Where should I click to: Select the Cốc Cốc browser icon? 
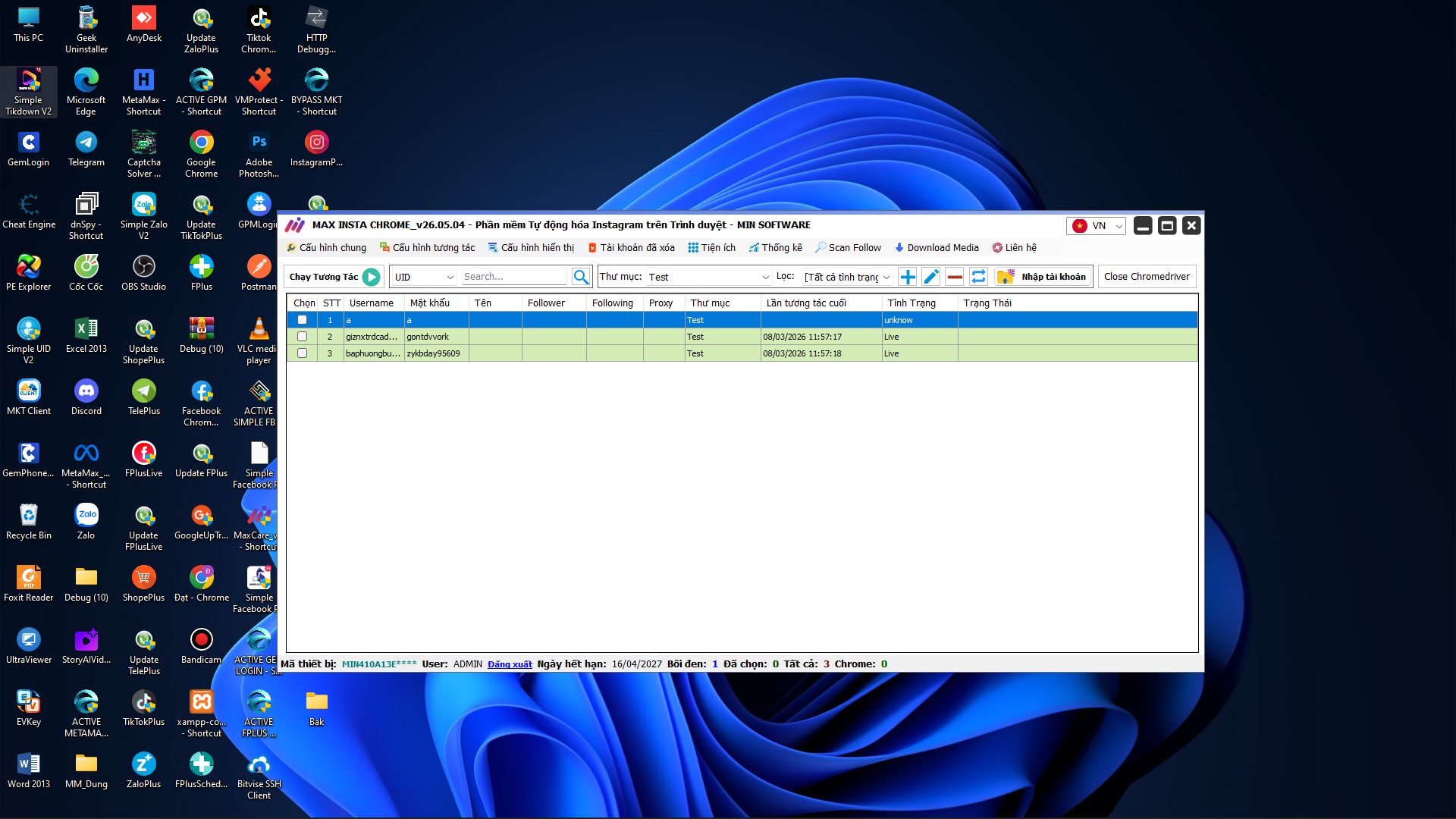pos(86,273)
